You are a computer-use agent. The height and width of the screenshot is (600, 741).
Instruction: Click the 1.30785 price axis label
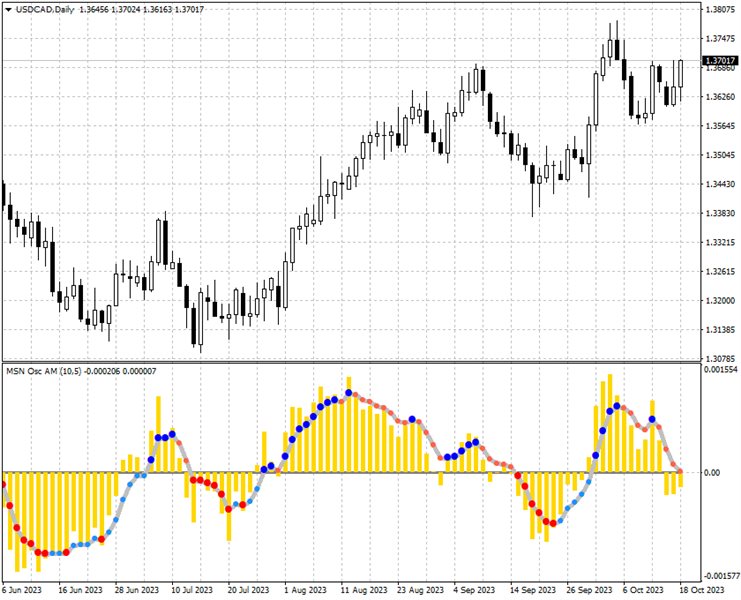(720, 358)
